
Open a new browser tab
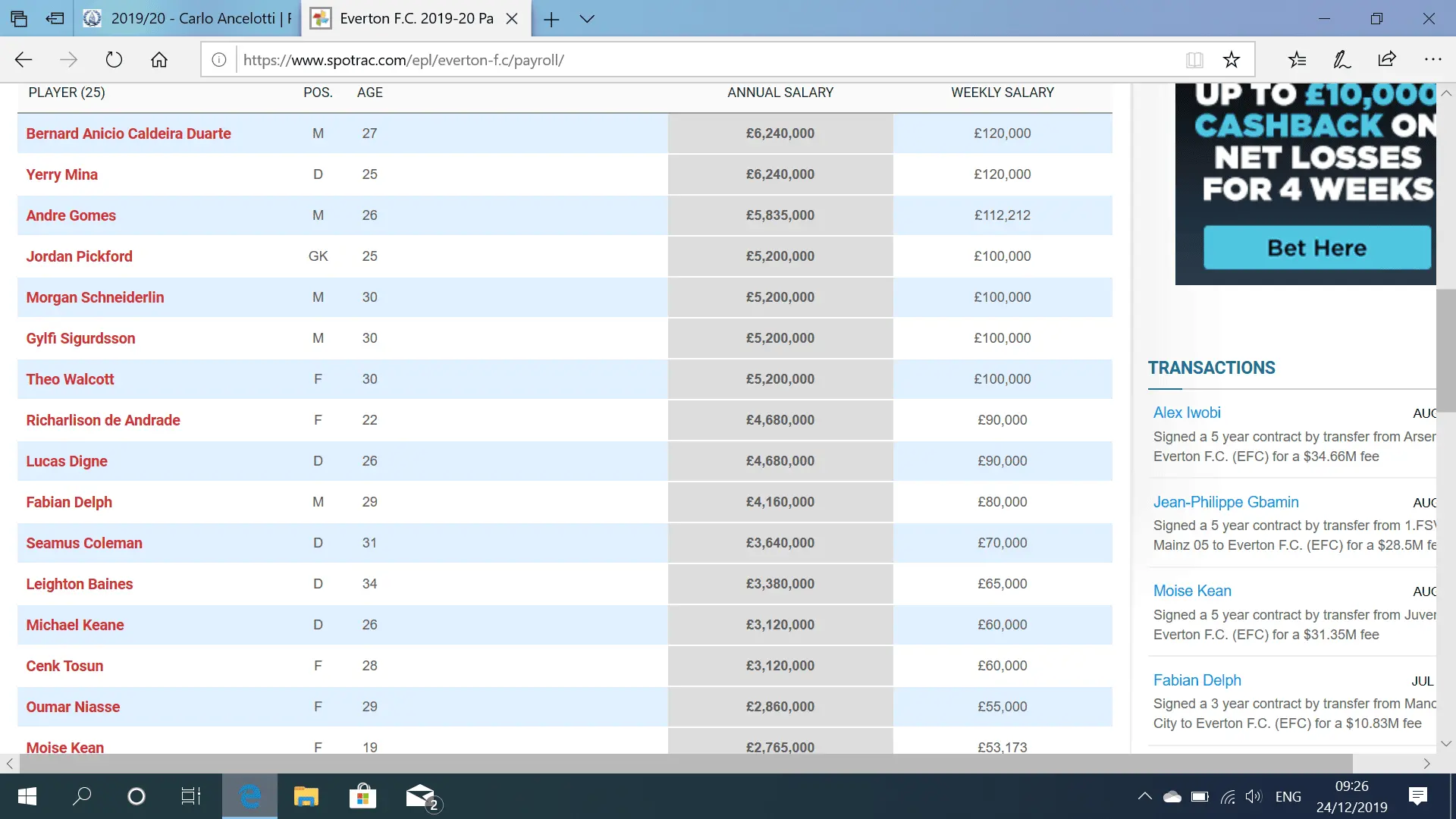coord(551,19)
